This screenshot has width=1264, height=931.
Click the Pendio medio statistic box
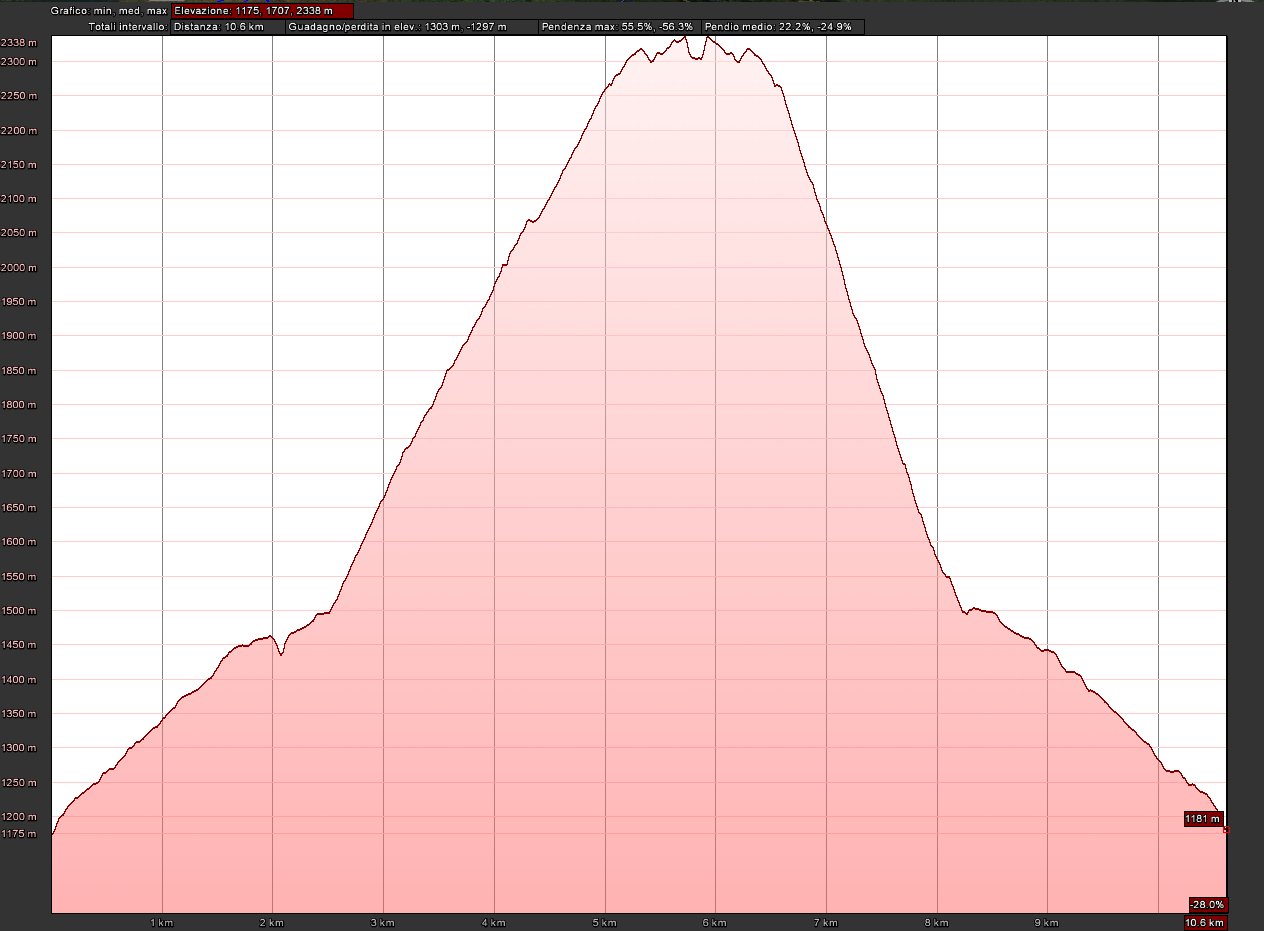pyautogui.click(x=782, y=27)
